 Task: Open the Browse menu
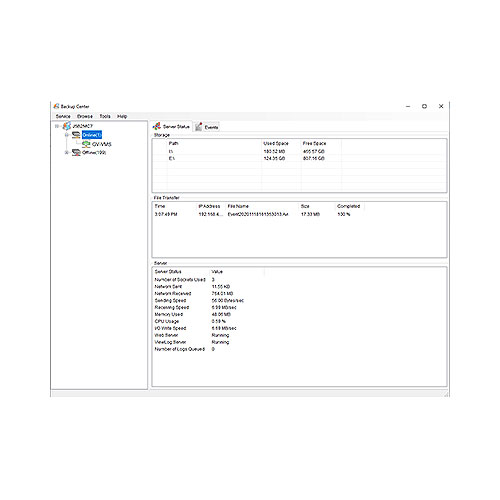[x=85, y=116]
